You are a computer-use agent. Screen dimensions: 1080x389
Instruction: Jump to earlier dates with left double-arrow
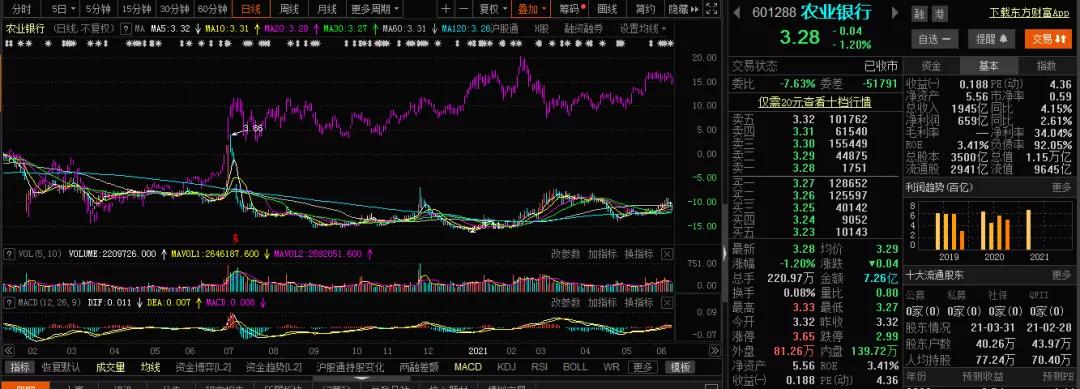pos(8,350)
